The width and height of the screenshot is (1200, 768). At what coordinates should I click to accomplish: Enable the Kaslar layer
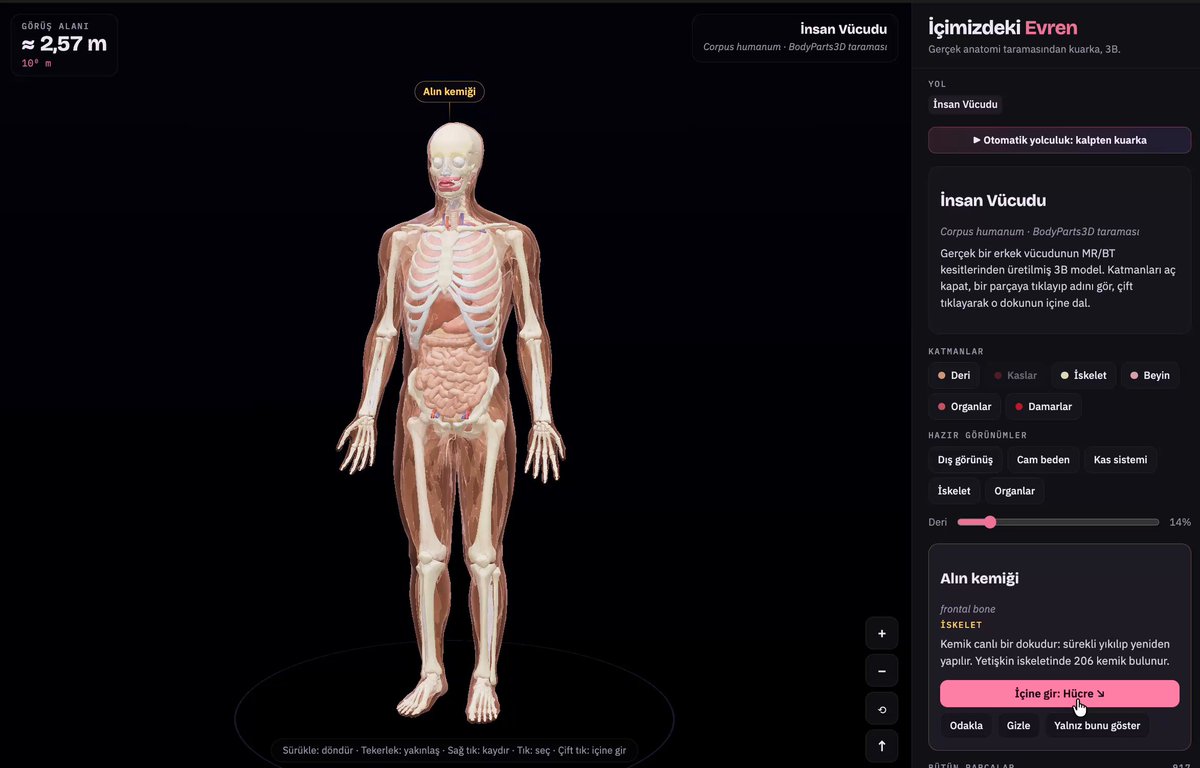[1015, 376]
